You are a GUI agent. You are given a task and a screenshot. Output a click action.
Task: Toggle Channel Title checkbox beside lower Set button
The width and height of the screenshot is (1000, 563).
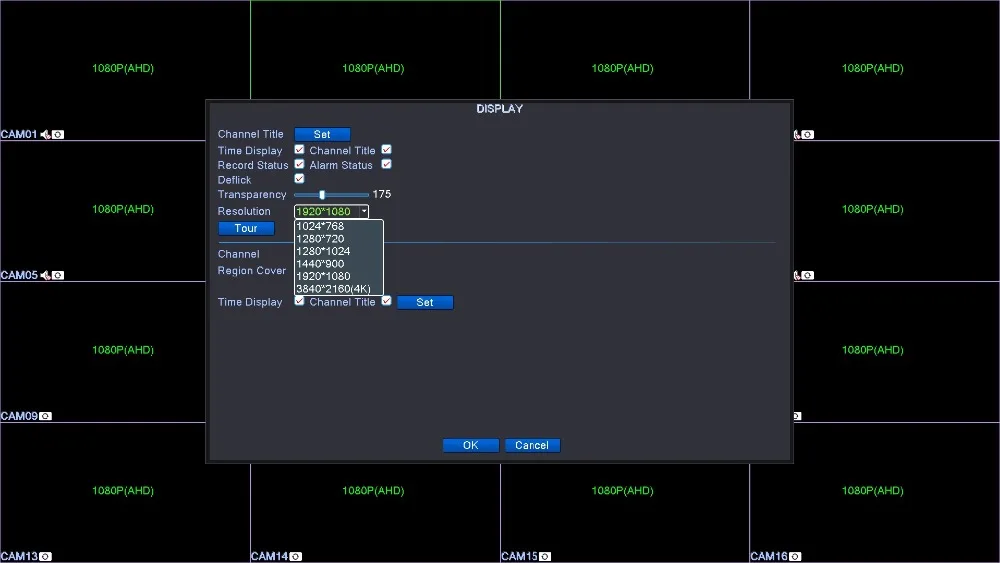[x=386, y=301]
